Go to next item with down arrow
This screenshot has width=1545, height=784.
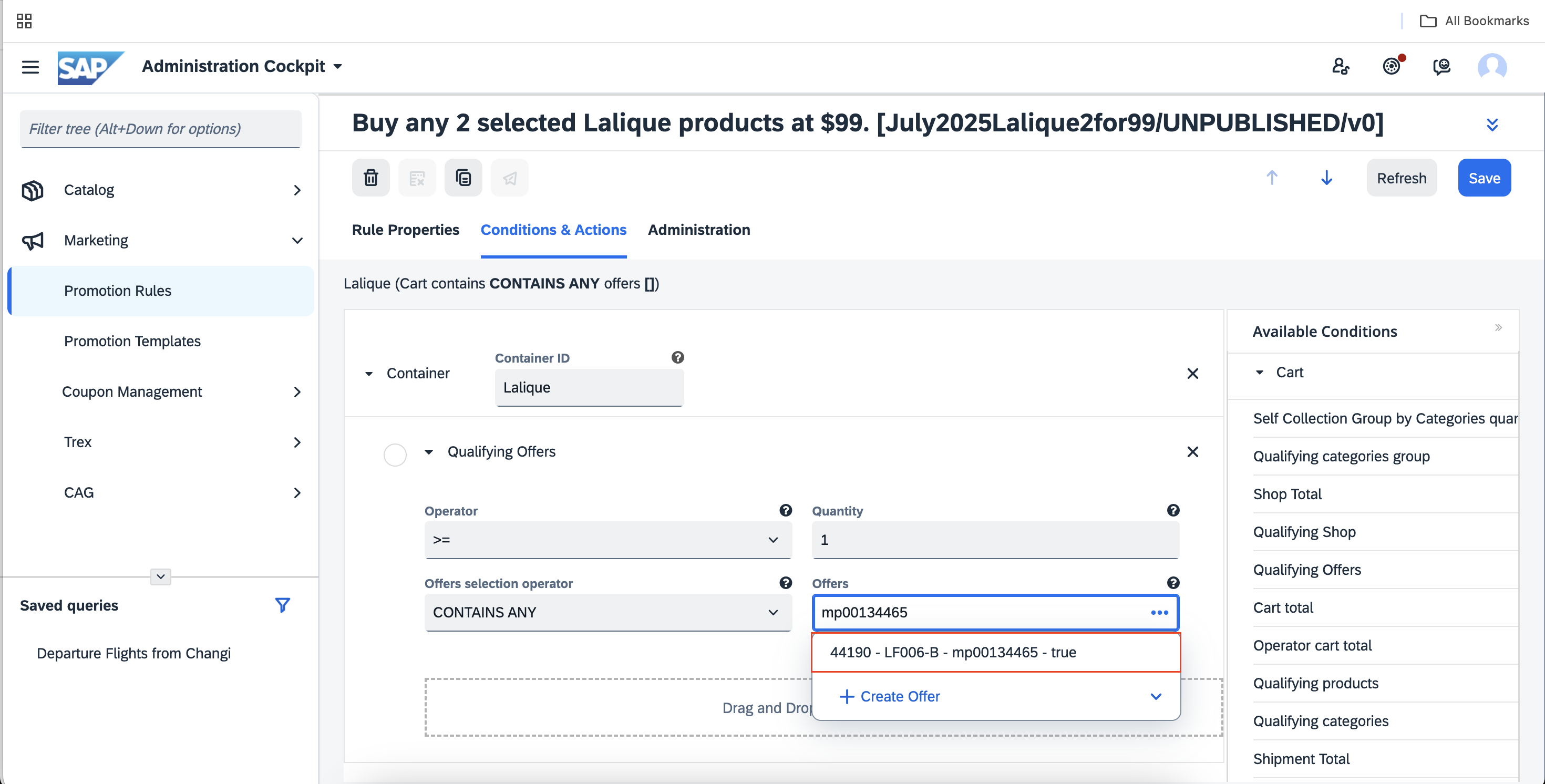click(1327, 178)
